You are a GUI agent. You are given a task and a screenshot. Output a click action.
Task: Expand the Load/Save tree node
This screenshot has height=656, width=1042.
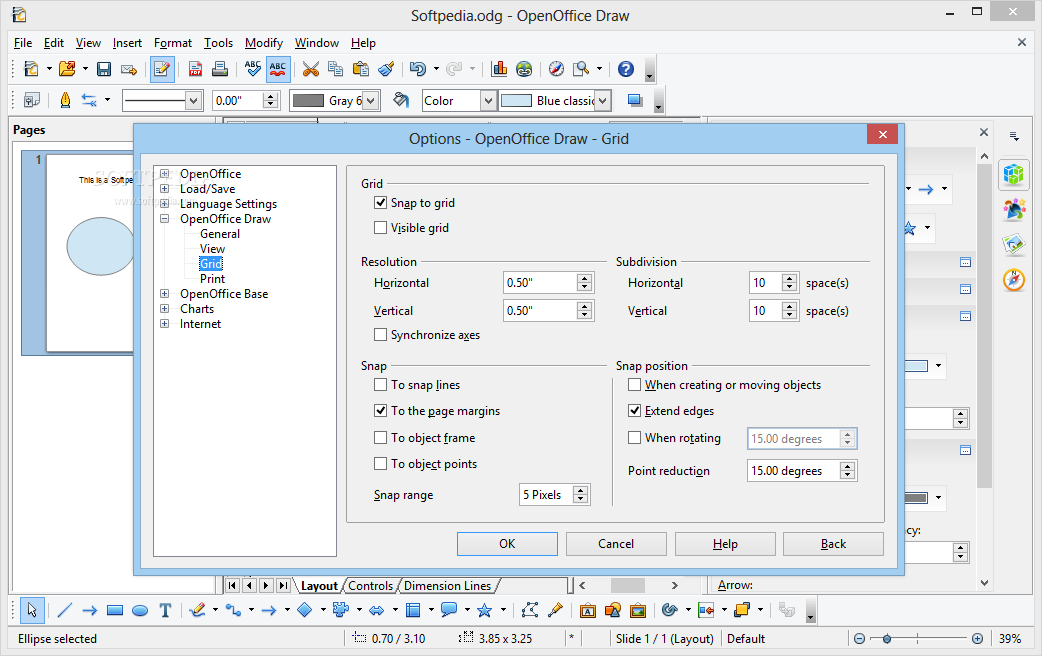pyautogui.click(x=164, y=189)
